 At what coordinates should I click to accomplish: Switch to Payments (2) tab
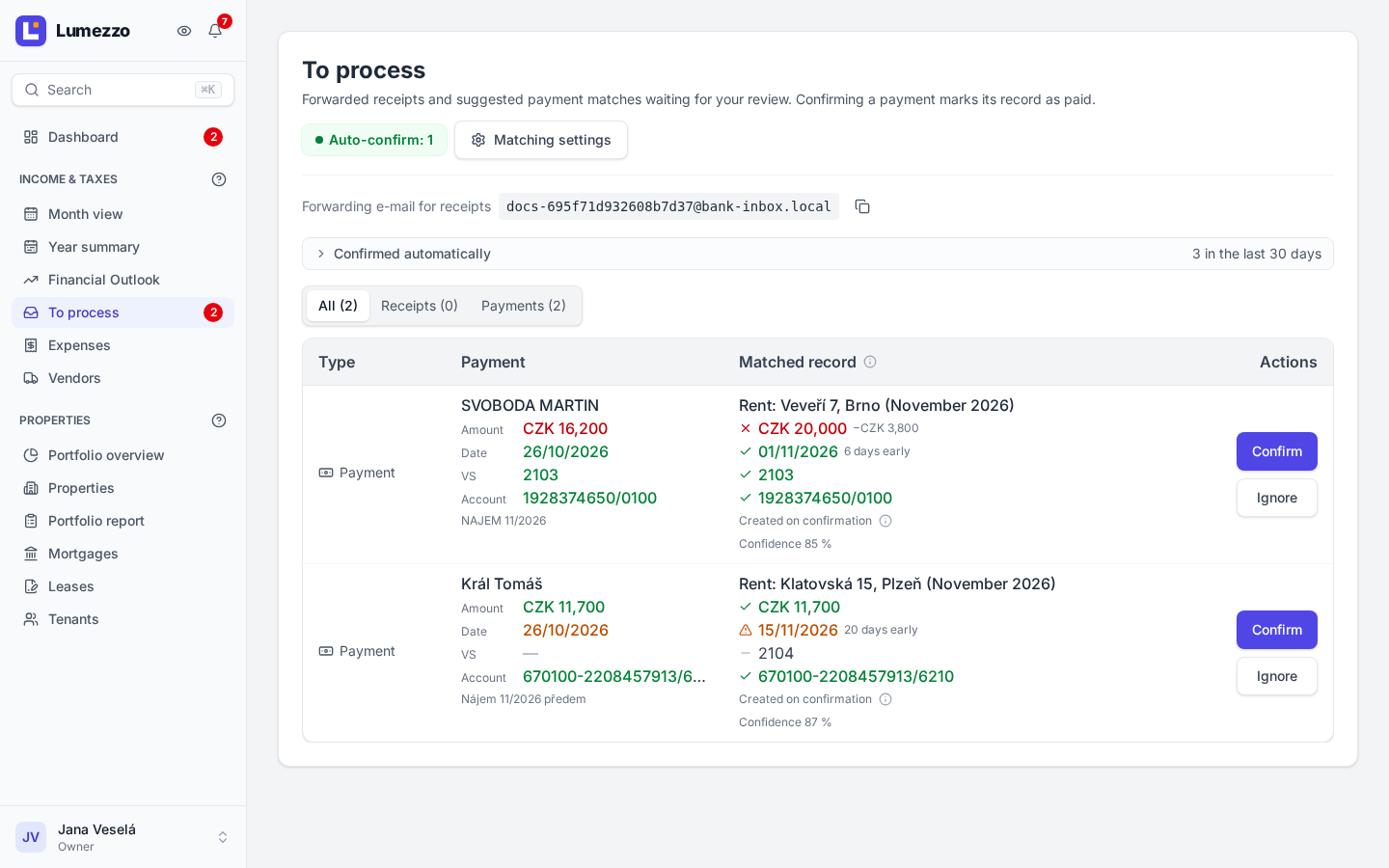pyautogui.click(x=524, y=306)
